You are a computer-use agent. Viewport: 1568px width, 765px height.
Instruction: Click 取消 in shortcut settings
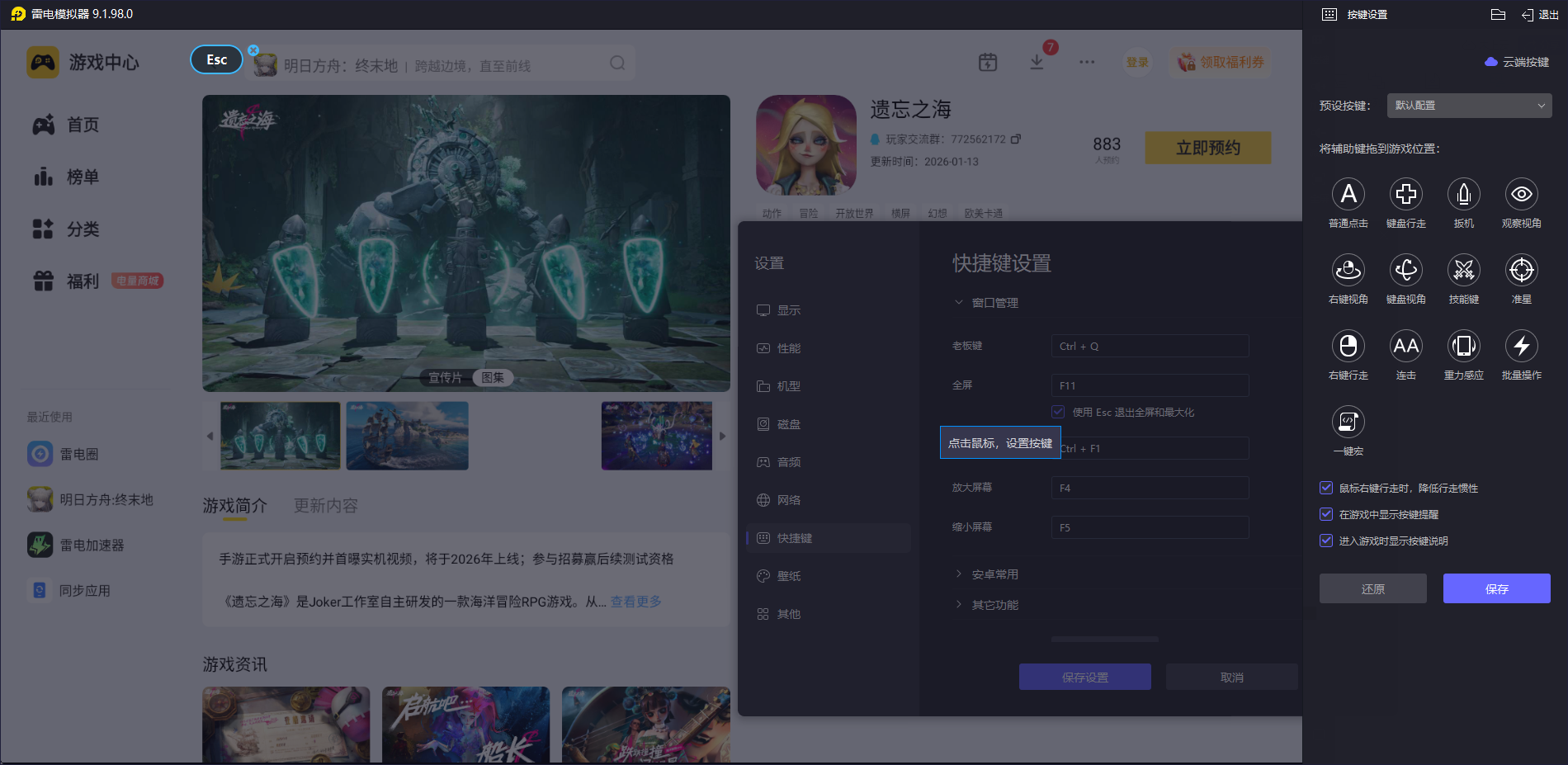(1231, 677)
